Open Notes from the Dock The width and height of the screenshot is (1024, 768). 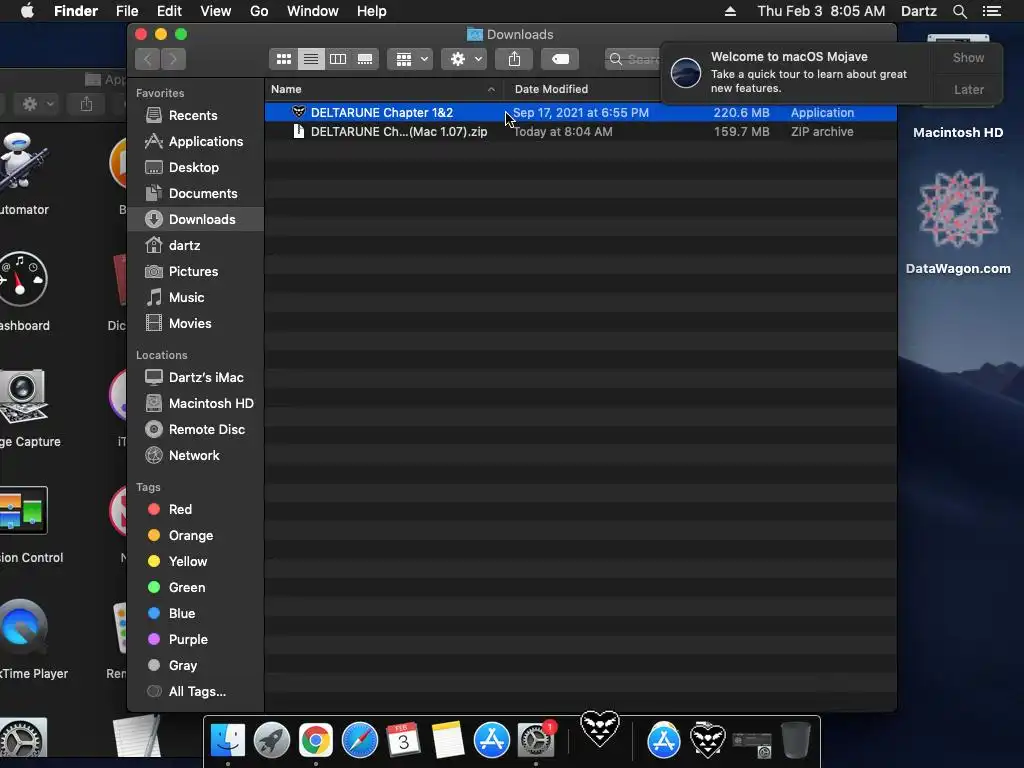click(x=448, y=740)
